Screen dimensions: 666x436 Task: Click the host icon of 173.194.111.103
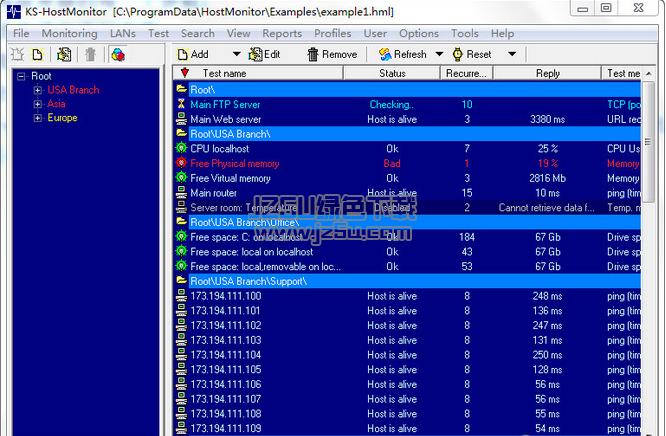click(x=181, y=340)
